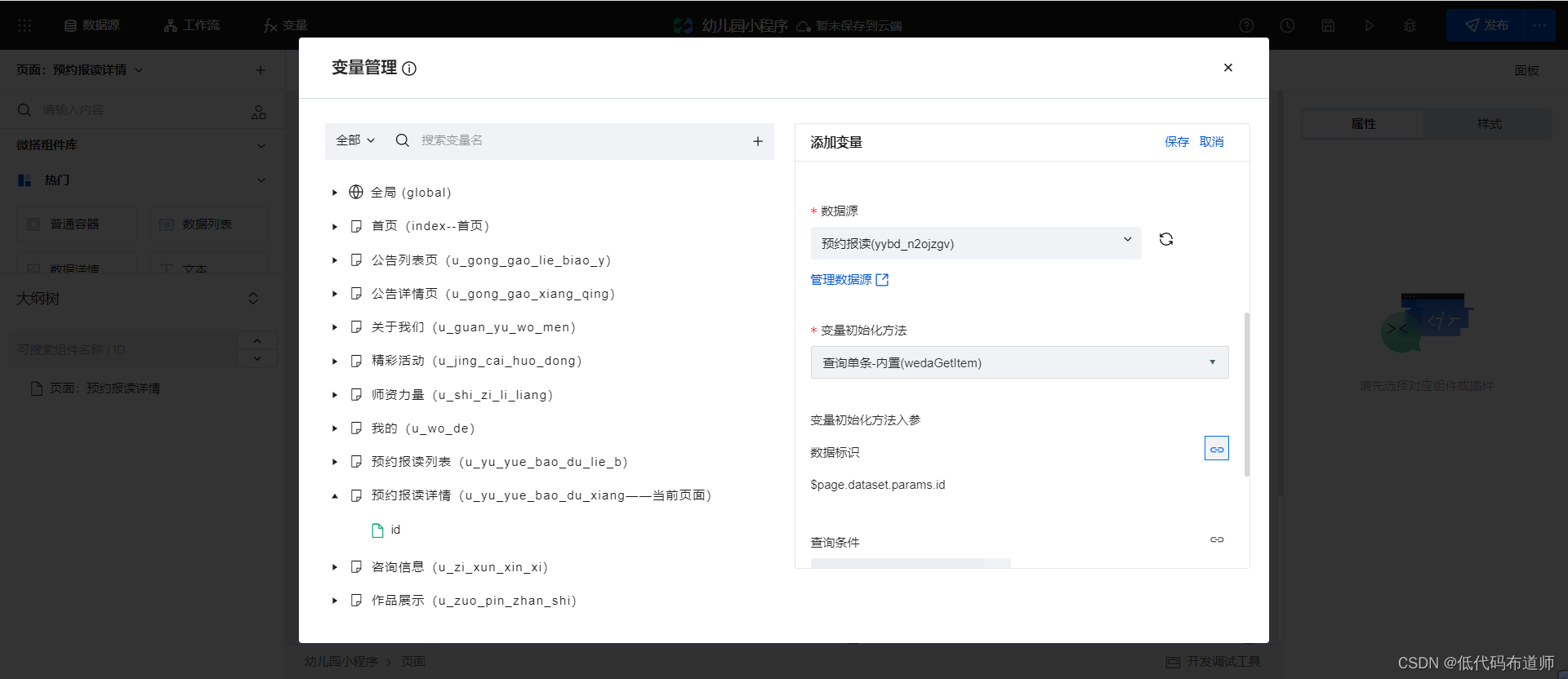
Task: Switch to the 属性 tab
Action: (1363, 124)
